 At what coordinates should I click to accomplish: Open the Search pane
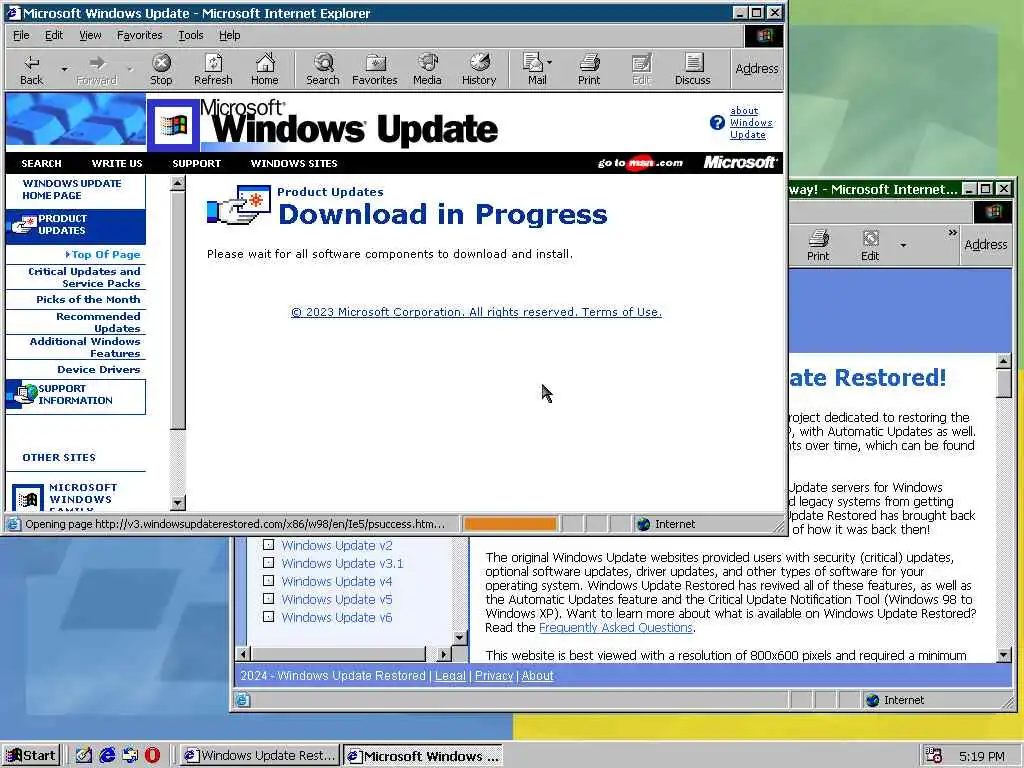point(323,69)
